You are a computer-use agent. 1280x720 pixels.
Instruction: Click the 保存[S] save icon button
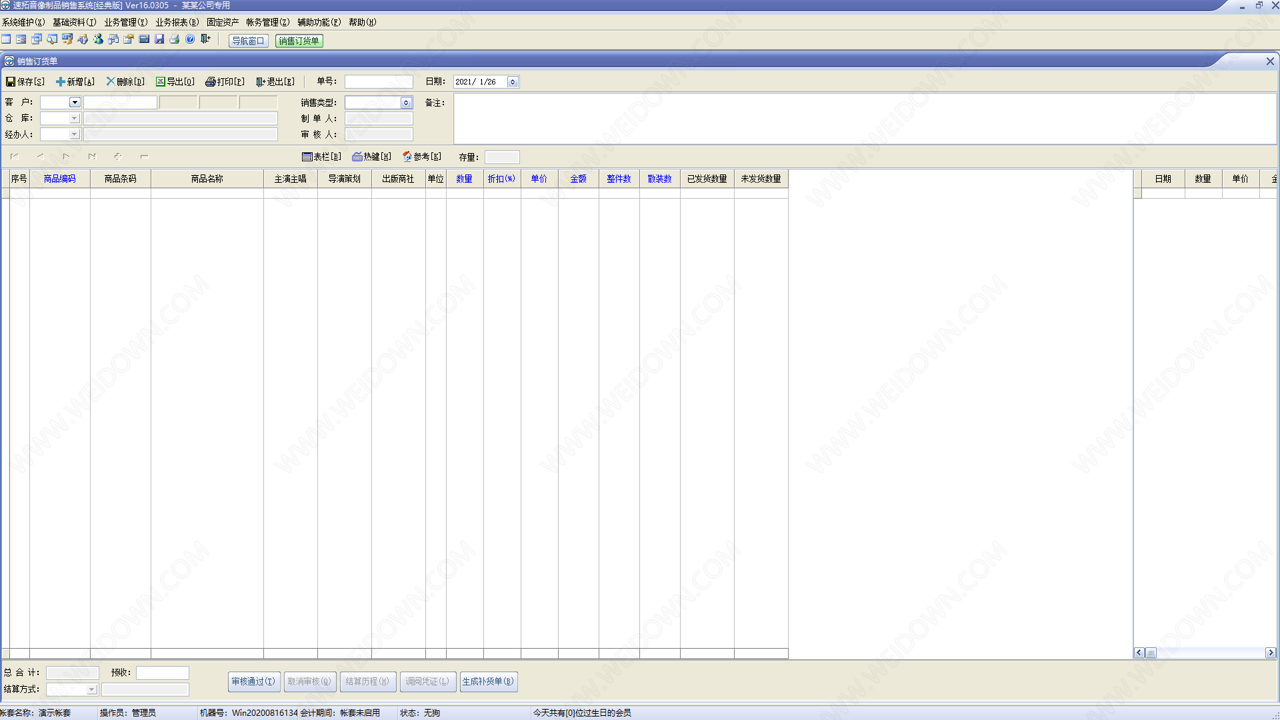click(25, 82)
